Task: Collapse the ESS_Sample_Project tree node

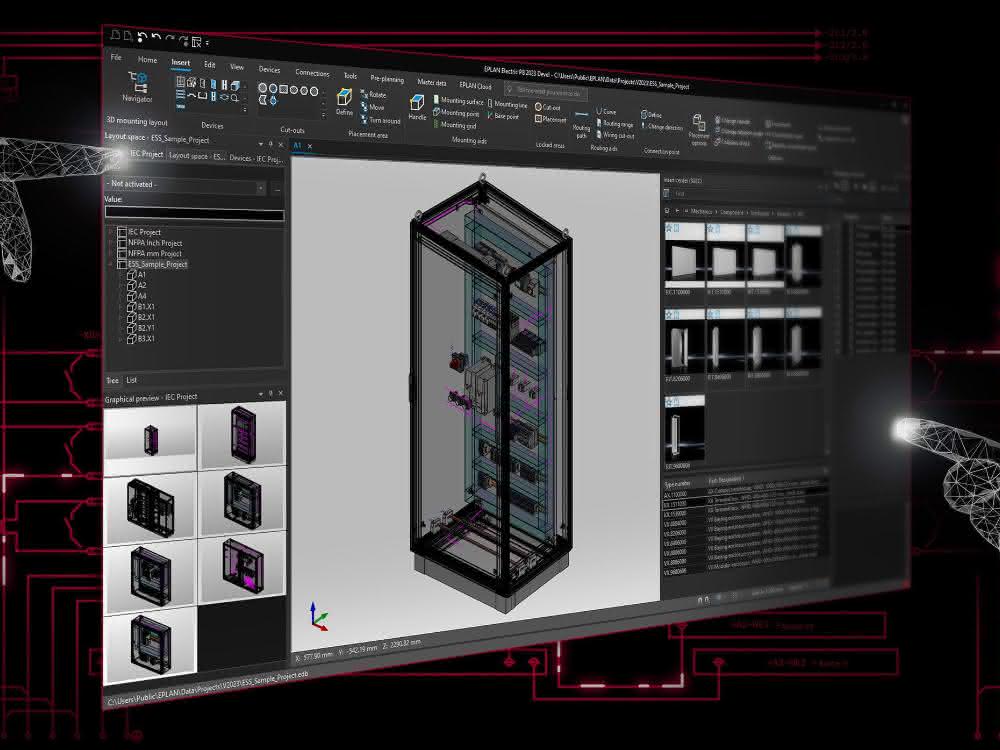Action: pos(111,264)
